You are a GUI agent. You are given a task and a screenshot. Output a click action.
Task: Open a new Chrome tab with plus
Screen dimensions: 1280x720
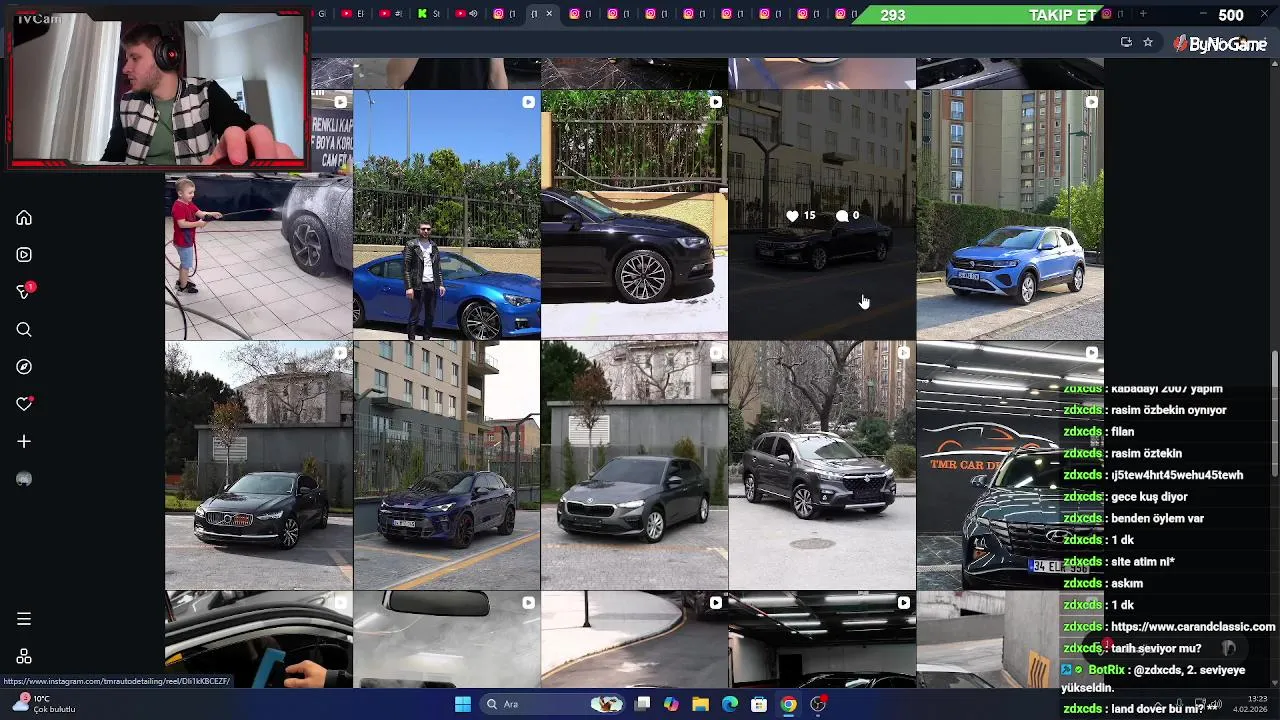(x=1142, y=14)
